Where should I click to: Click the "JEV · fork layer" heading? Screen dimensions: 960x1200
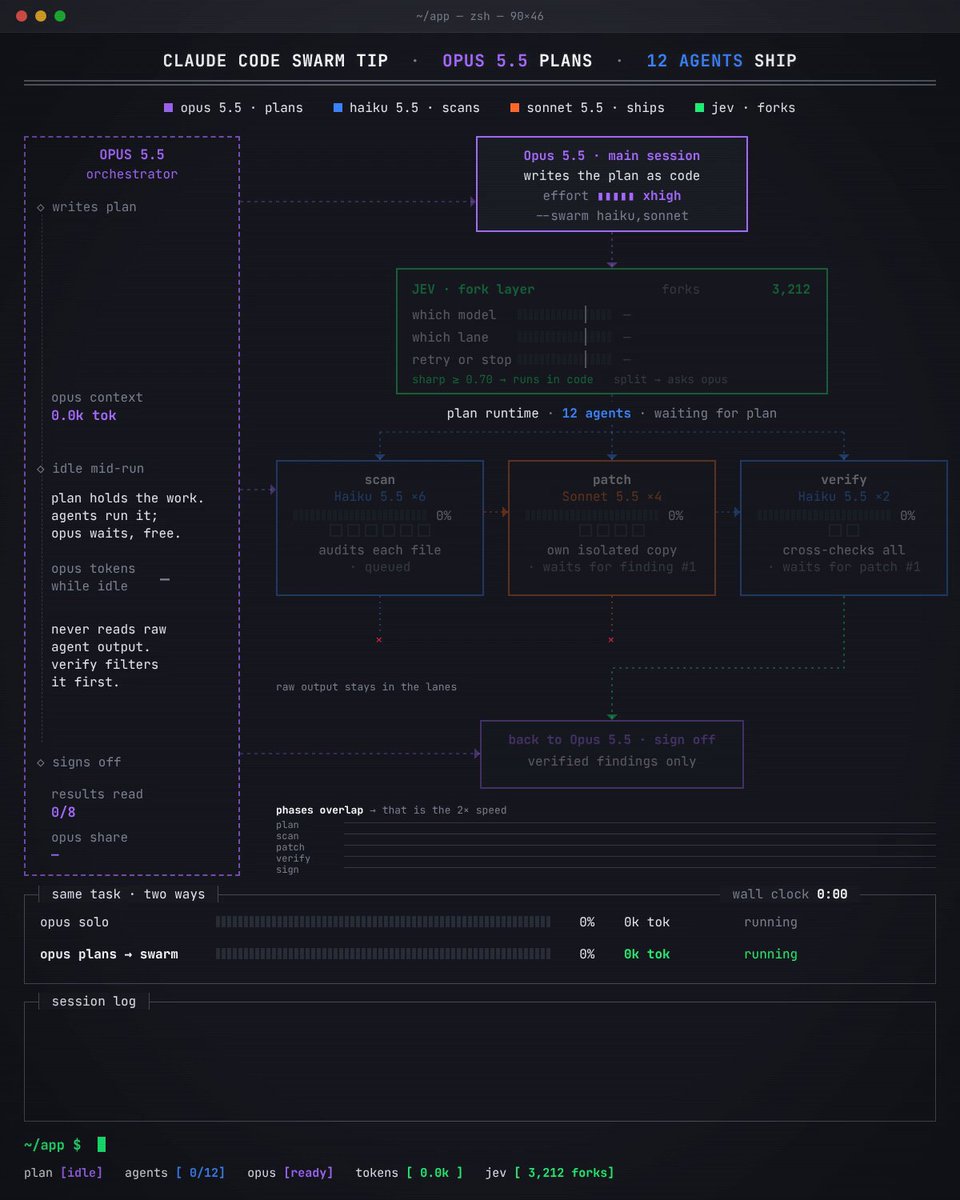click(473, 289)
